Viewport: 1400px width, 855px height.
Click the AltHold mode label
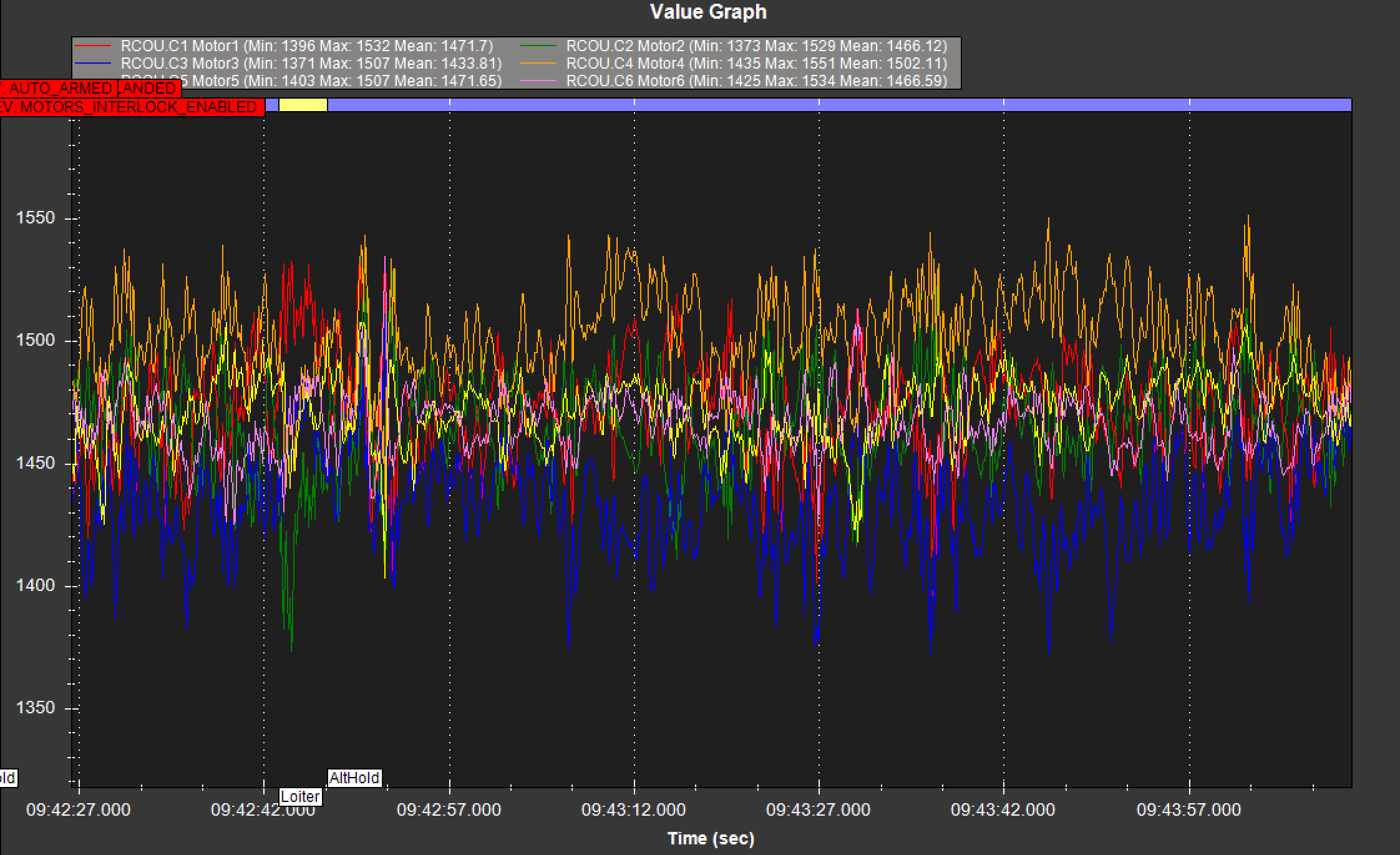click(x=354, y=778)
